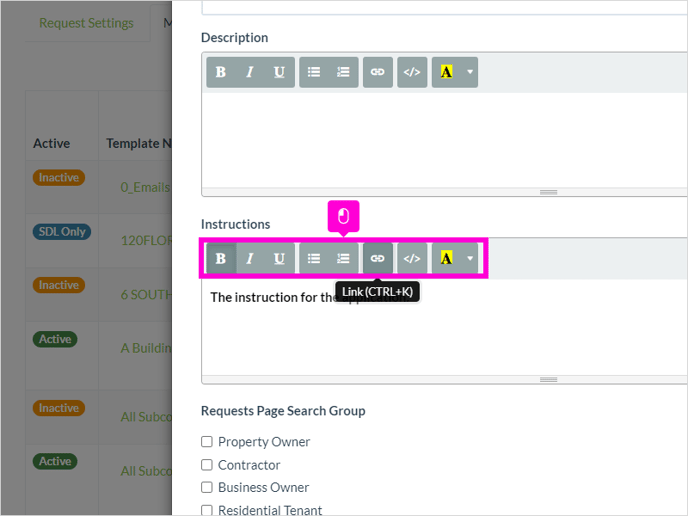Open code view in the Instructions toolbar

pos(412,258)
